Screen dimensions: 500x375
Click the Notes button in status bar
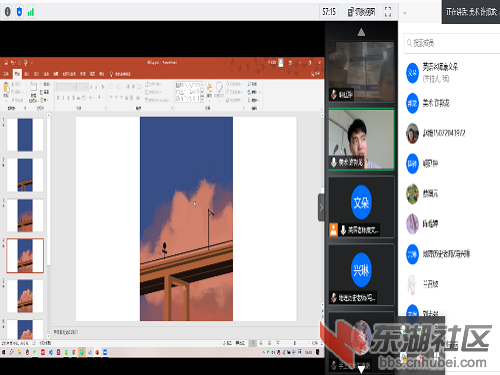pyautogui.click(x=227, y=343)
